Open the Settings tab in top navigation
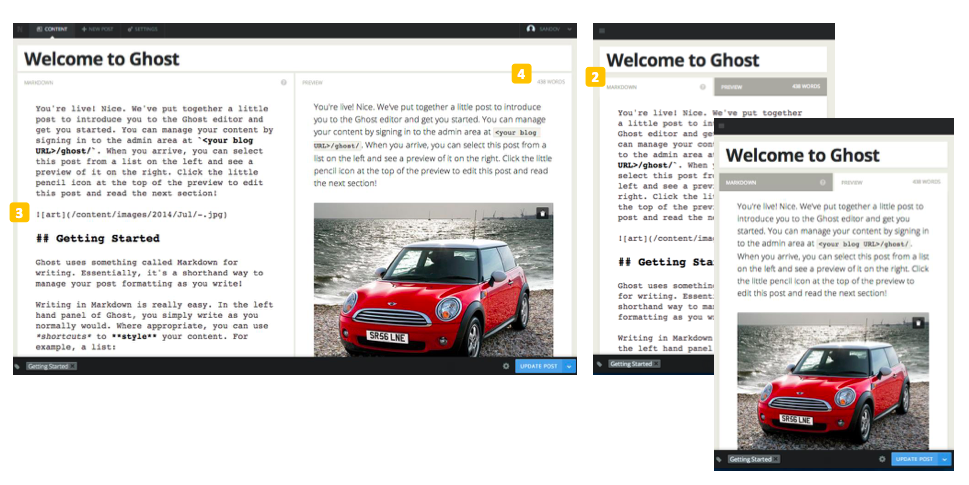 click(x=142, y=29)
